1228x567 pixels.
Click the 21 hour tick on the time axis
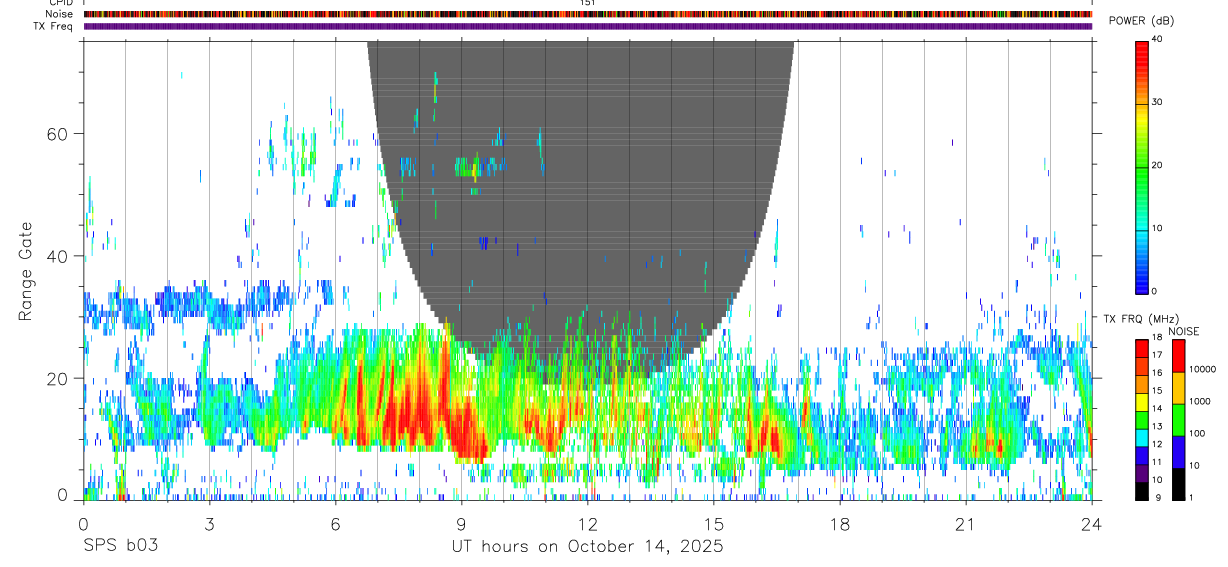966,523
